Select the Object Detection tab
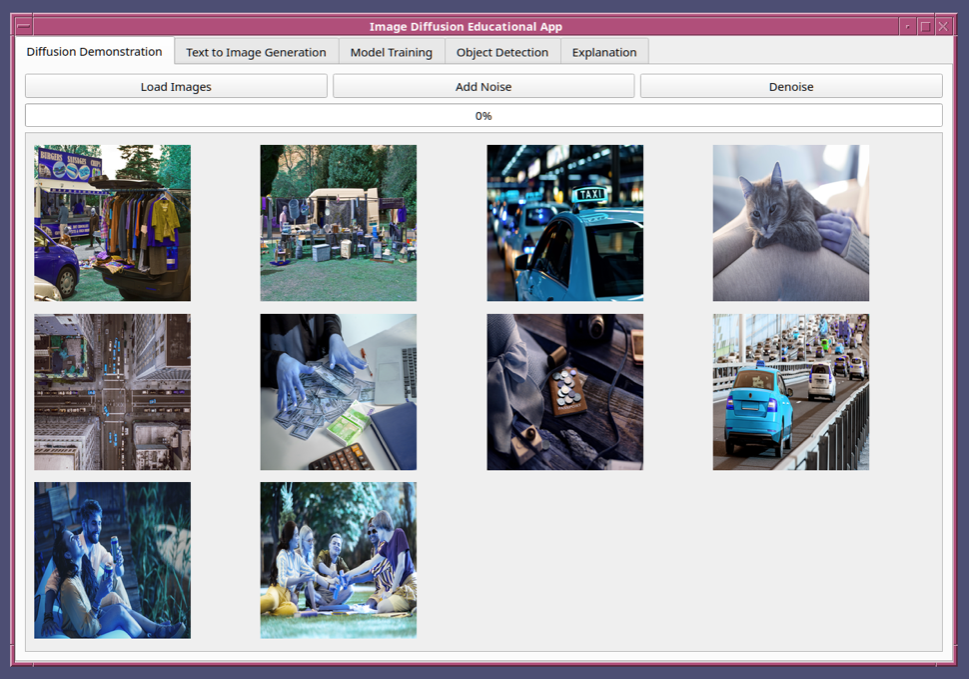969x679 pixels. [502, 52]
